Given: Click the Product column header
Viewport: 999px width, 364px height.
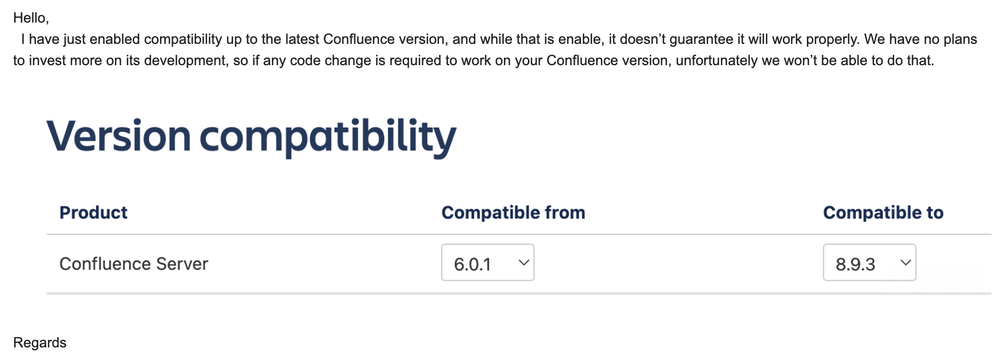Looking at the screenshot, I should pos(94,212).
